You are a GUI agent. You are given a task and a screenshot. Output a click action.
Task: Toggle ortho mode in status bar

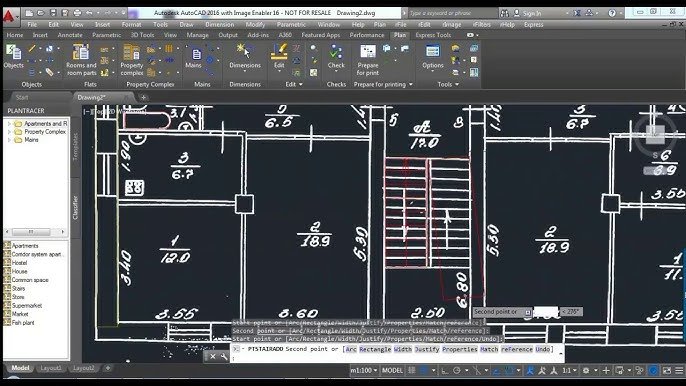pyautogui.click(x=444, y=370)
